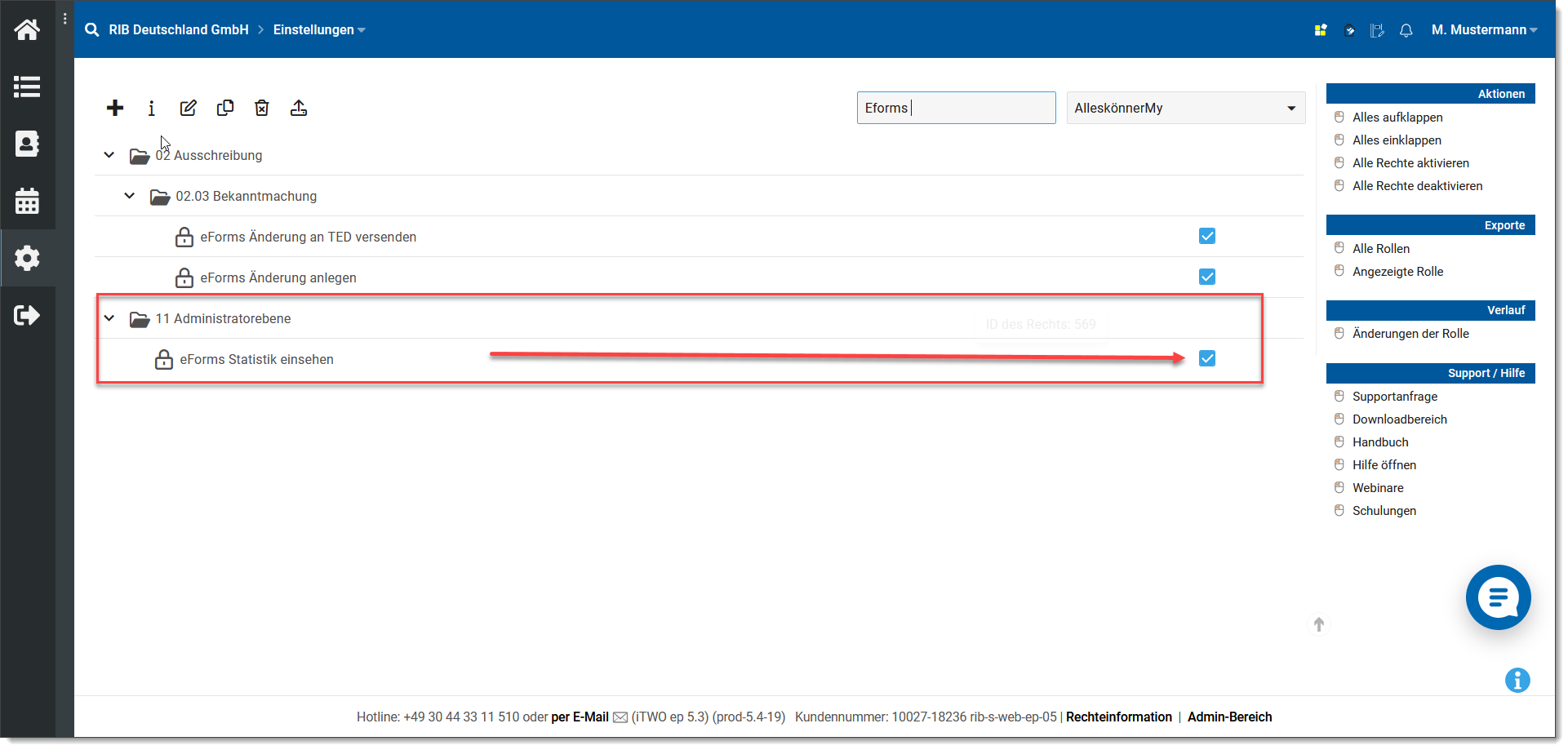Click RIB Deutschland GmbH breadcrumb
This screenshot has width=1568, height=750.
tap(179, 29)
